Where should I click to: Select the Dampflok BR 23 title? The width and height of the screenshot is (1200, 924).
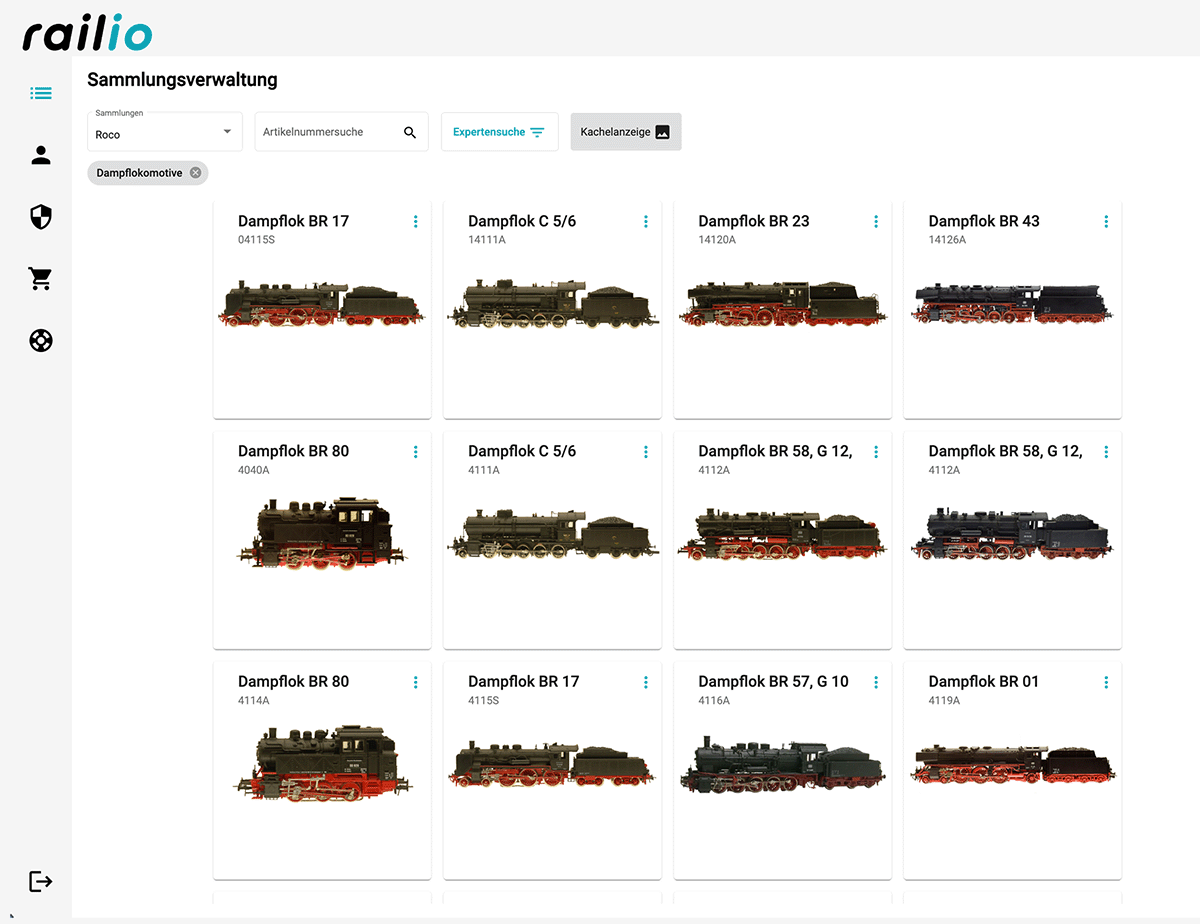pyautogui.click(x=754, y=221)
